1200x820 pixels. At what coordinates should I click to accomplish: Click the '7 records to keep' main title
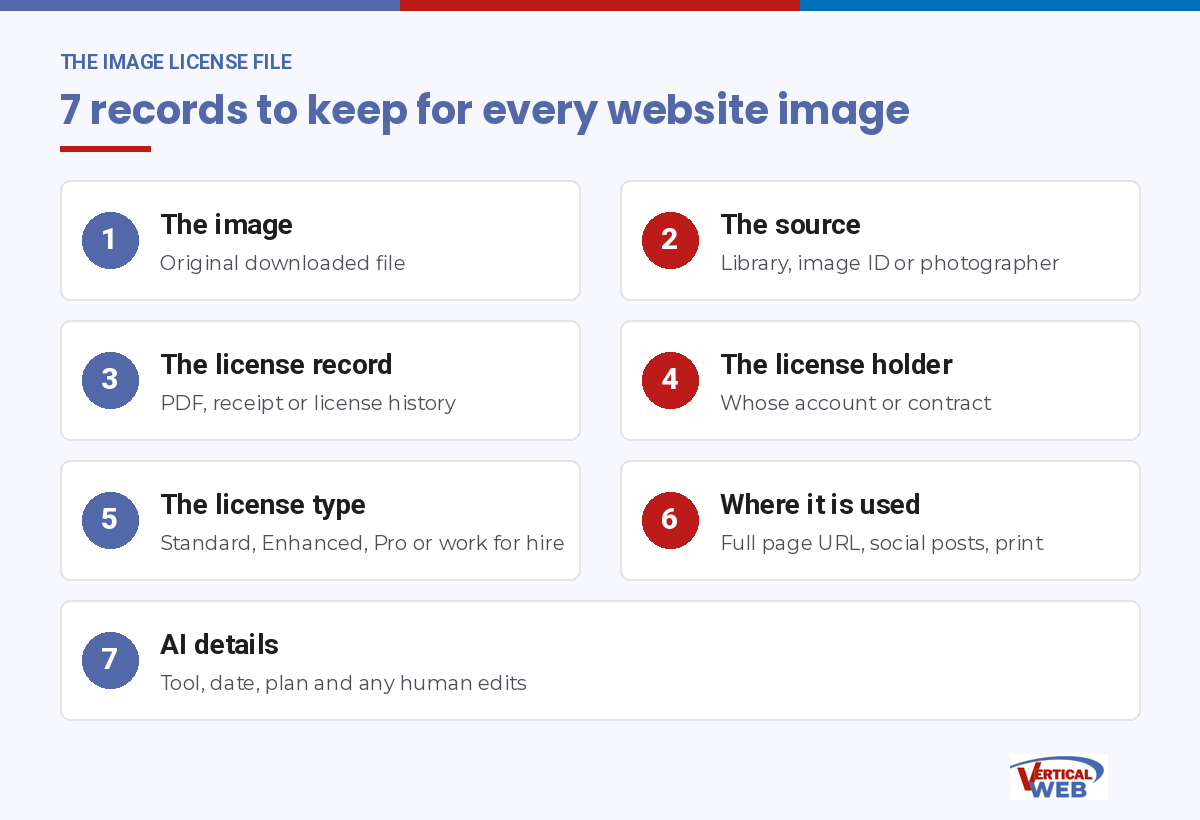coord(485,110)
